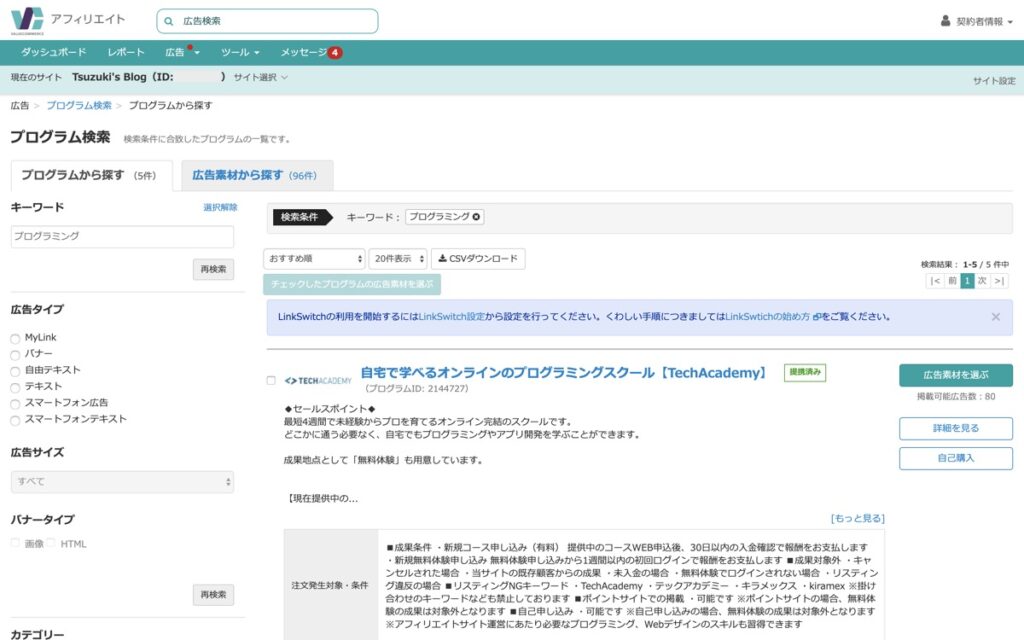Select the MyLink ad type
Image resolution: width=1024 pixels, height=640 pixels.
click(x=15, y=338)
